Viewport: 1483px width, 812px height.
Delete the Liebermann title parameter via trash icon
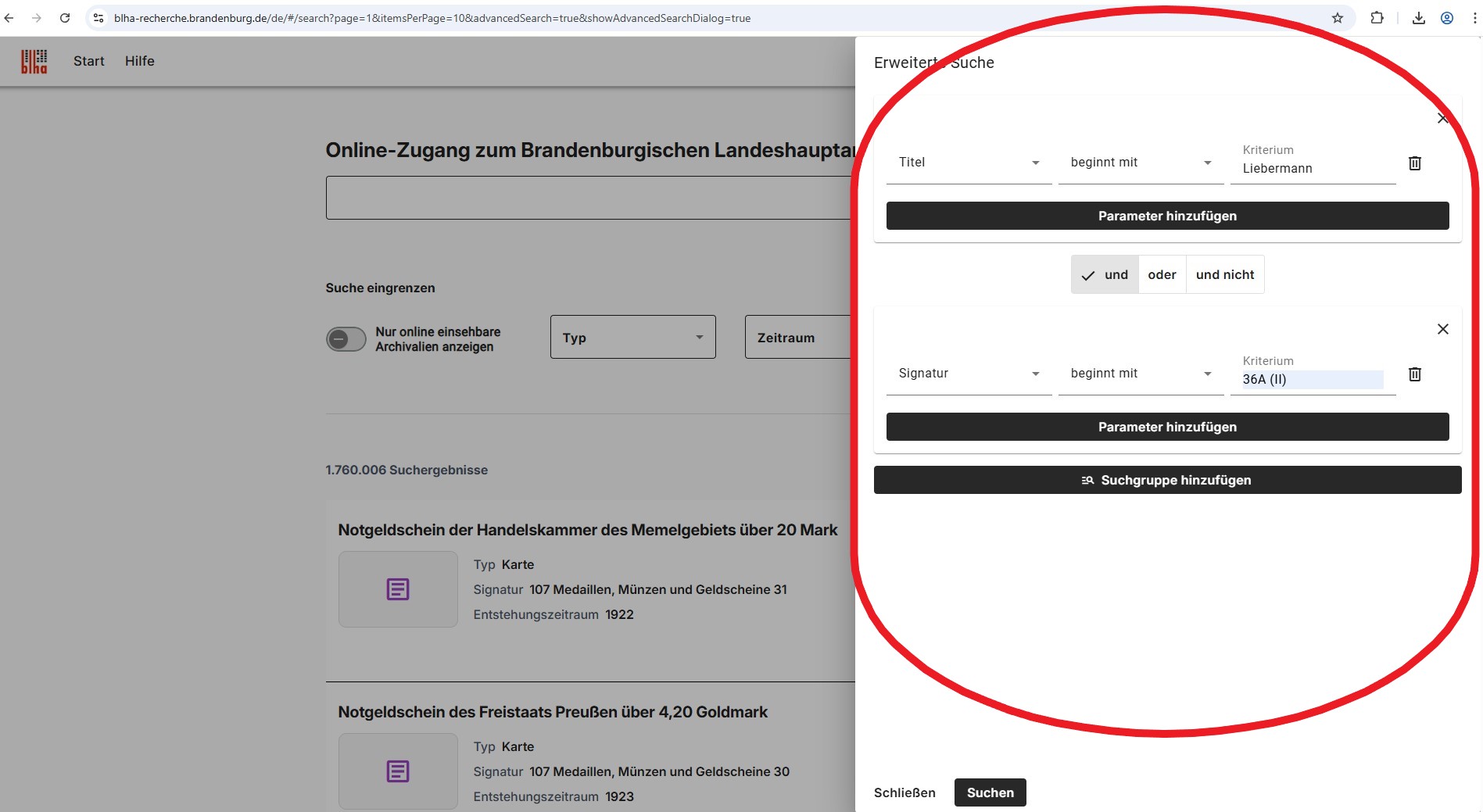tap(1415, 163)
